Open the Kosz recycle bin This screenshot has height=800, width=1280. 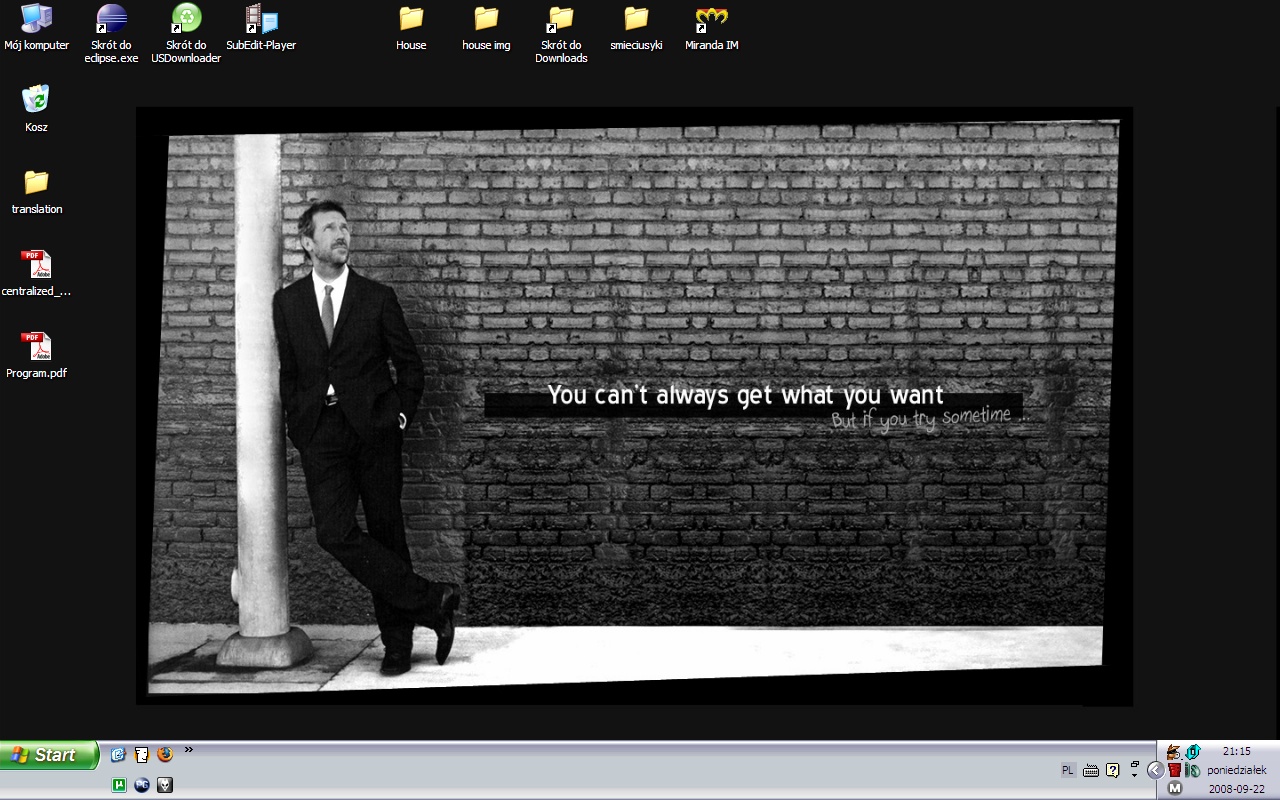[x=36, y=100]
